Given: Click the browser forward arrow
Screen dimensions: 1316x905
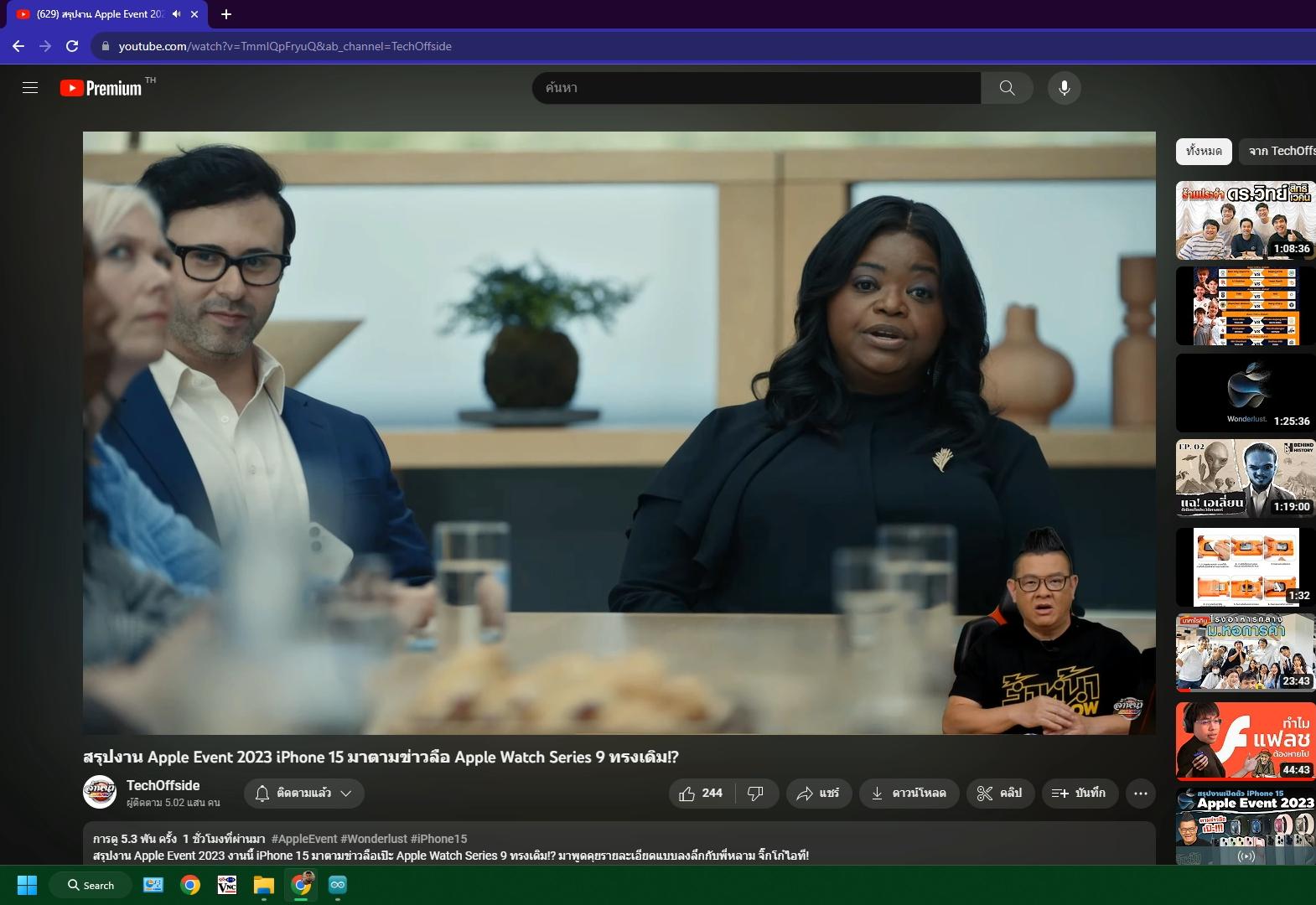Looking at the screenshot, I should 45,46.
